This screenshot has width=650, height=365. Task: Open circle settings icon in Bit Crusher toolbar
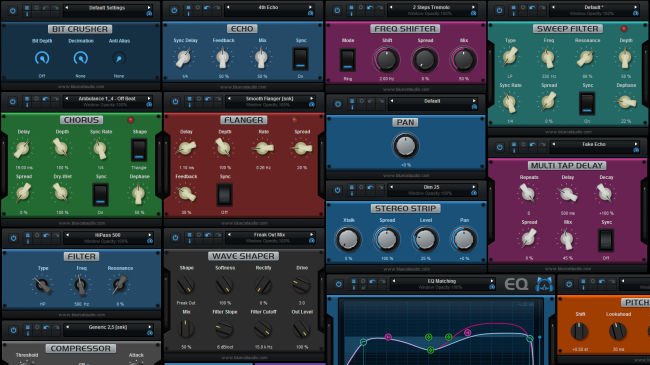(x=36, y=8)
